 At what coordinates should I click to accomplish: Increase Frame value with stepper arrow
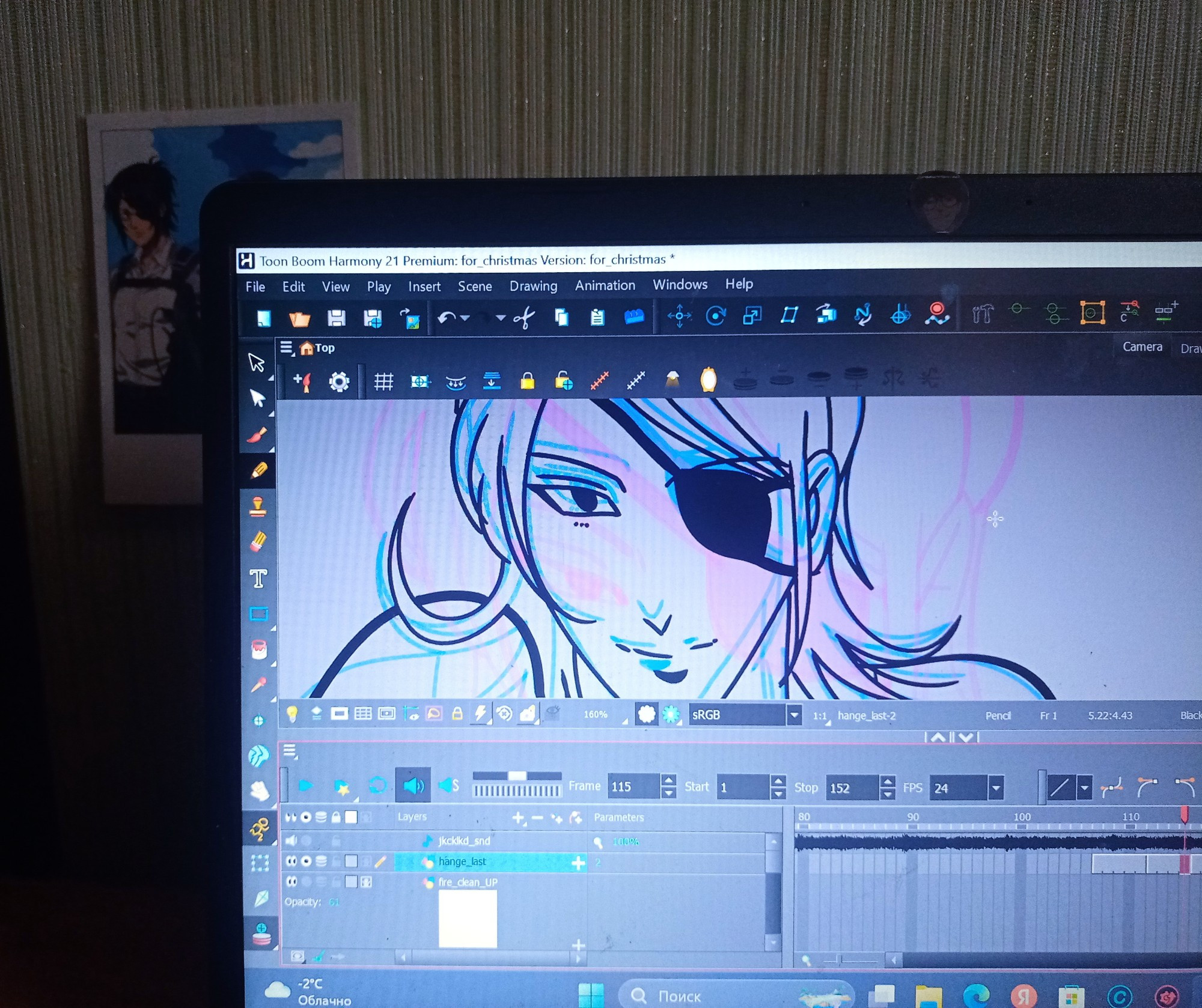point(668,780)
